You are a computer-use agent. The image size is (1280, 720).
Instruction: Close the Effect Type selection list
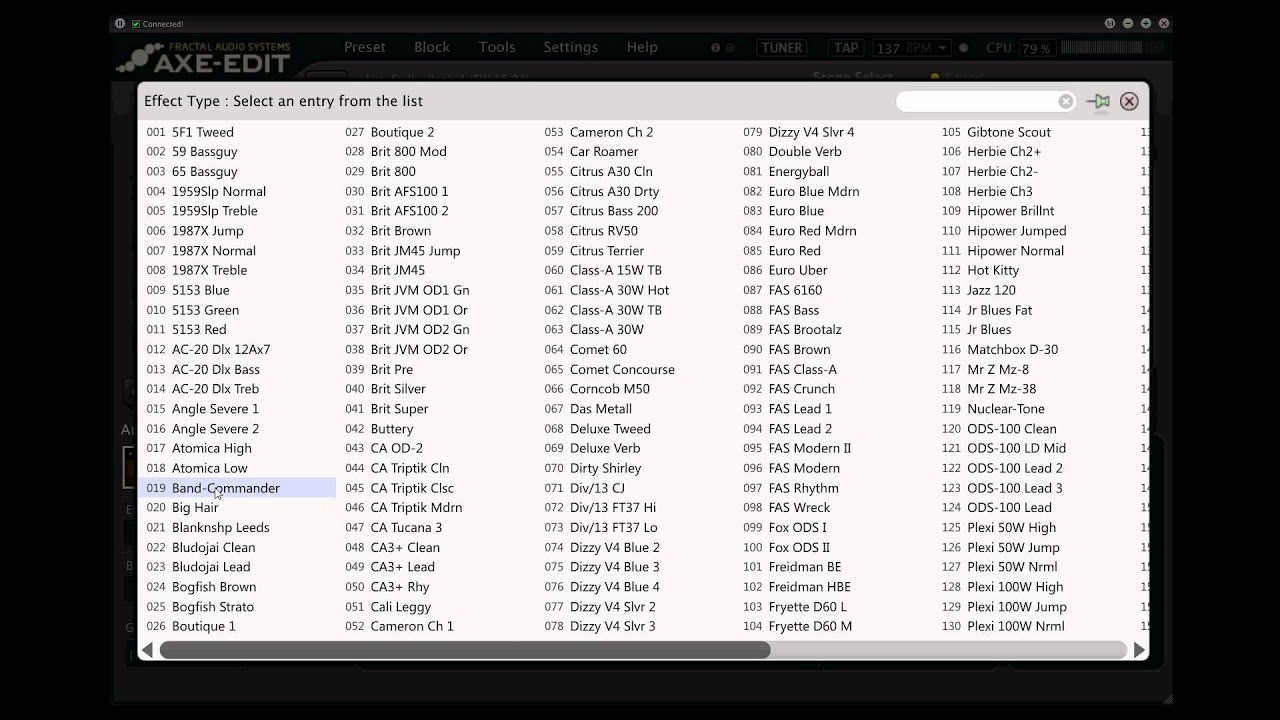[1129, 101]
